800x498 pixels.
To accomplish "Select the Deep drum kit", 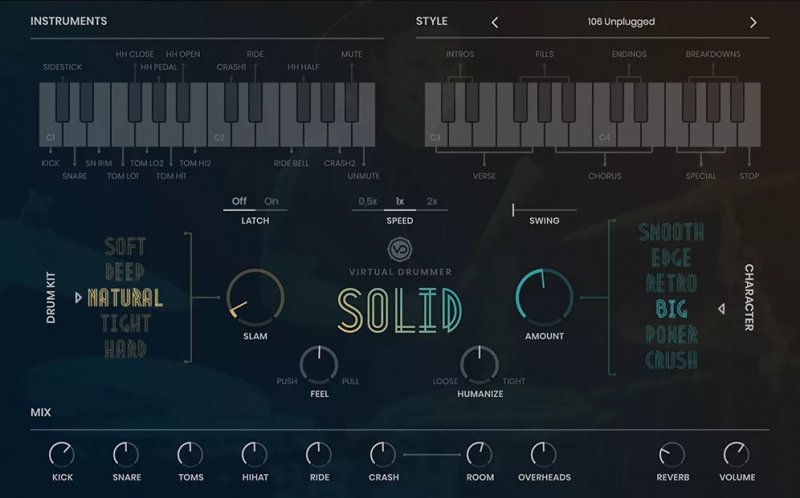I will click(x=125, y=271).
